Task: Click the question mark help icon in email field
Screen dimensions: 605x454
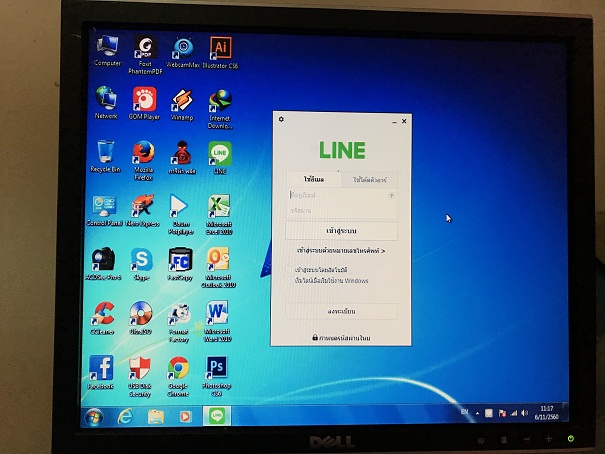Action: click(x=391, y=196)
